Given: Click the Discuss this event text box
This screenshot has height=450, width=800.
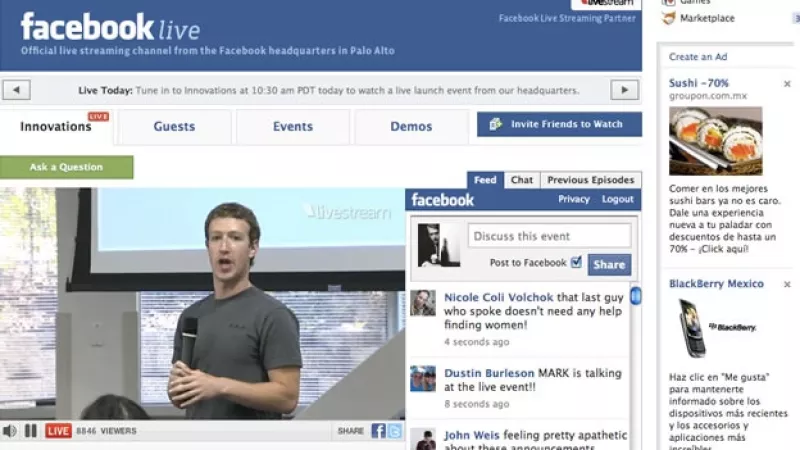Looking at the screenshot, I should click(549, 236).
